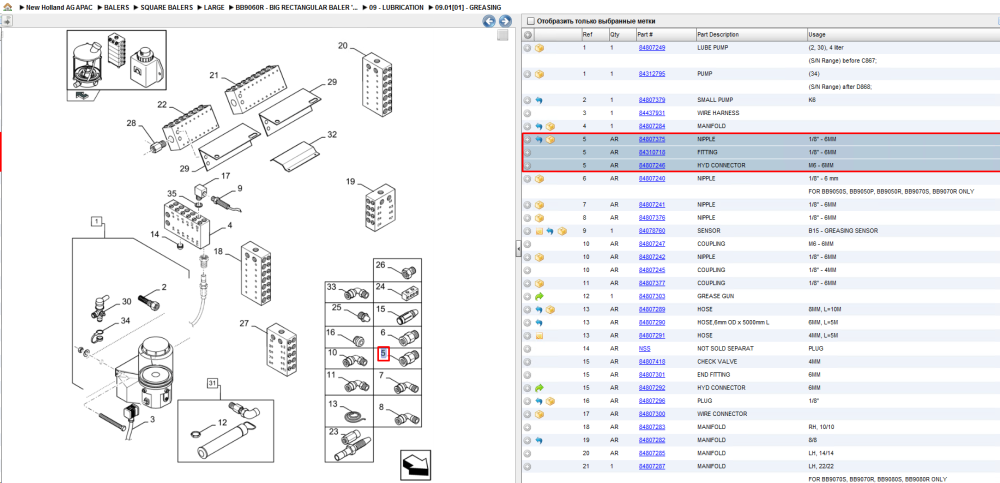This screenshot has height=483, width=1000.
Task: Add LUBE PUMP 84807249 row with plus icon
Action: tap(527, 48)
